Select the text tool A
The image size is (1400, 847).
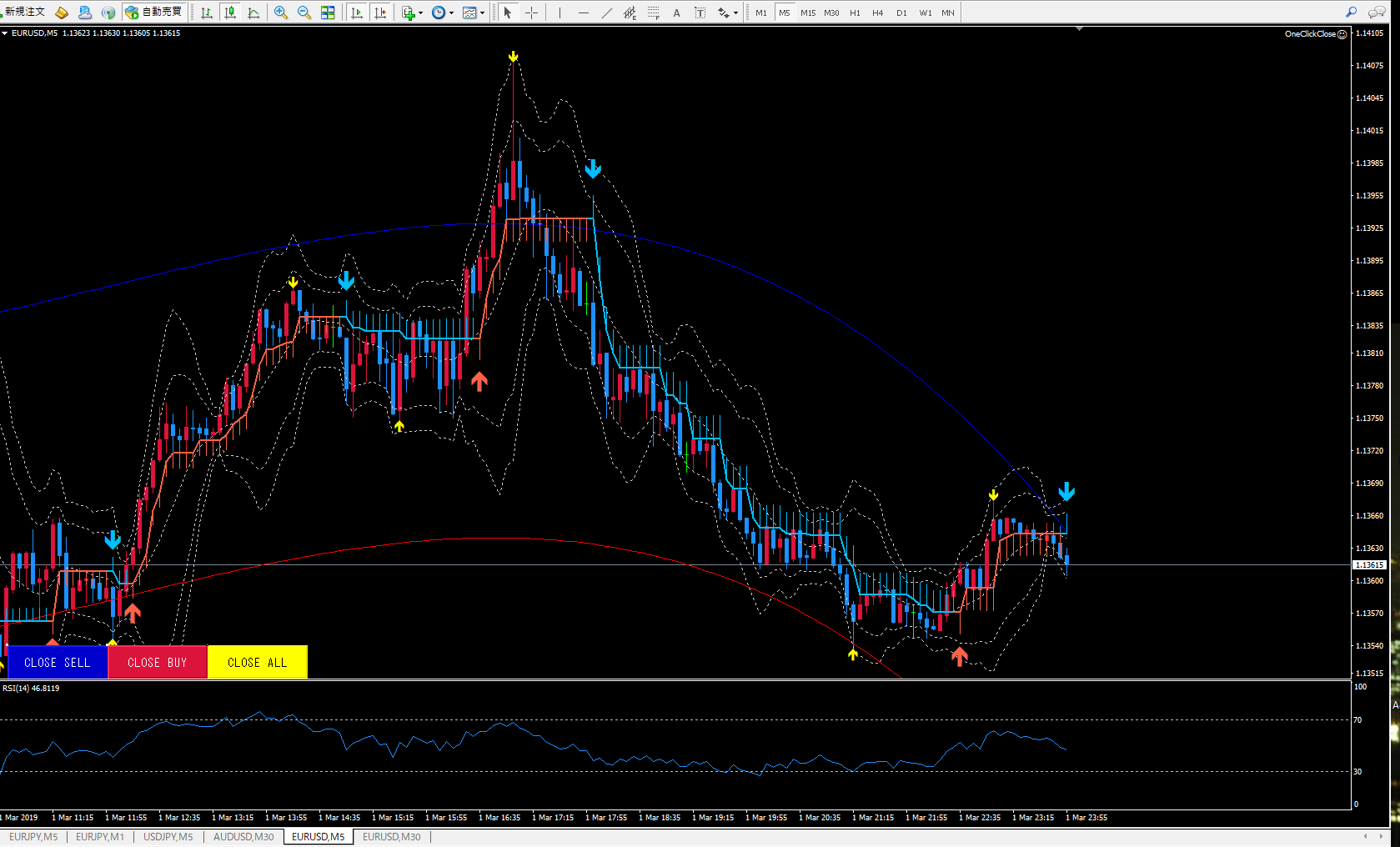tap(676, 13)
